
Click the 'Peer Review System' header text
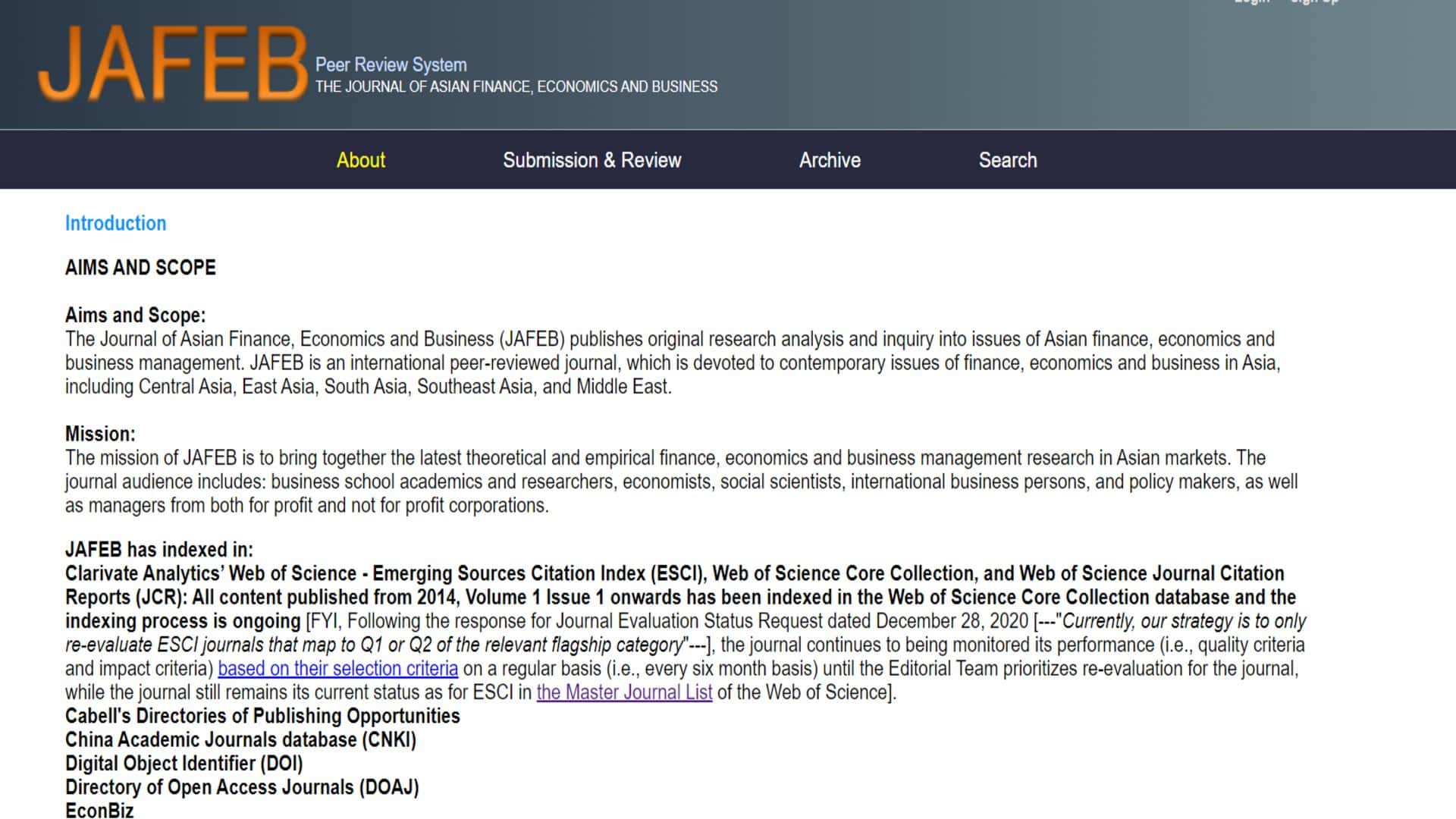(391, 64)
